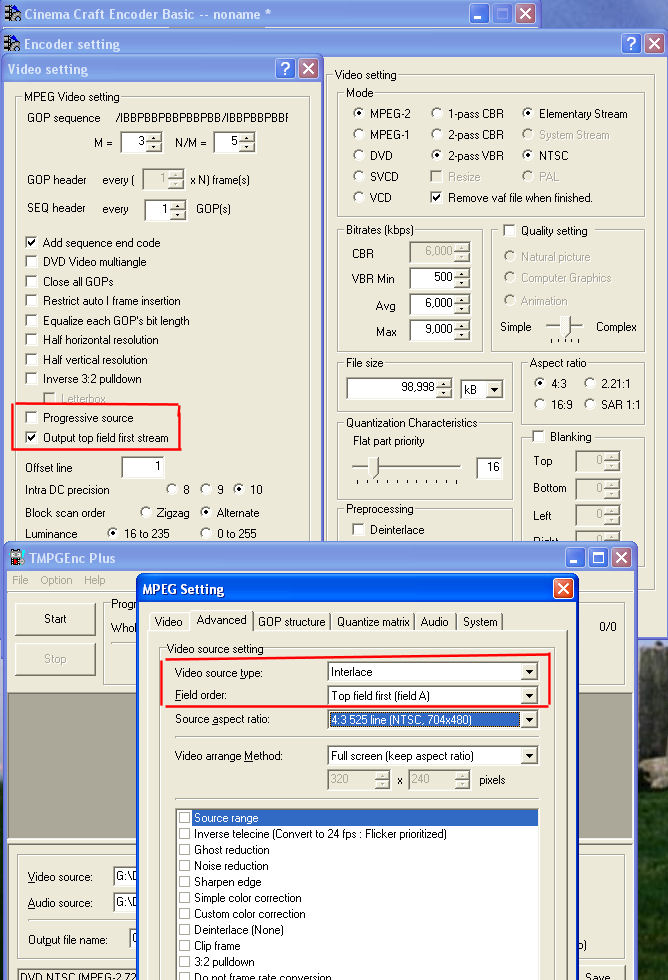Close the Video setting window

(308, 69)
